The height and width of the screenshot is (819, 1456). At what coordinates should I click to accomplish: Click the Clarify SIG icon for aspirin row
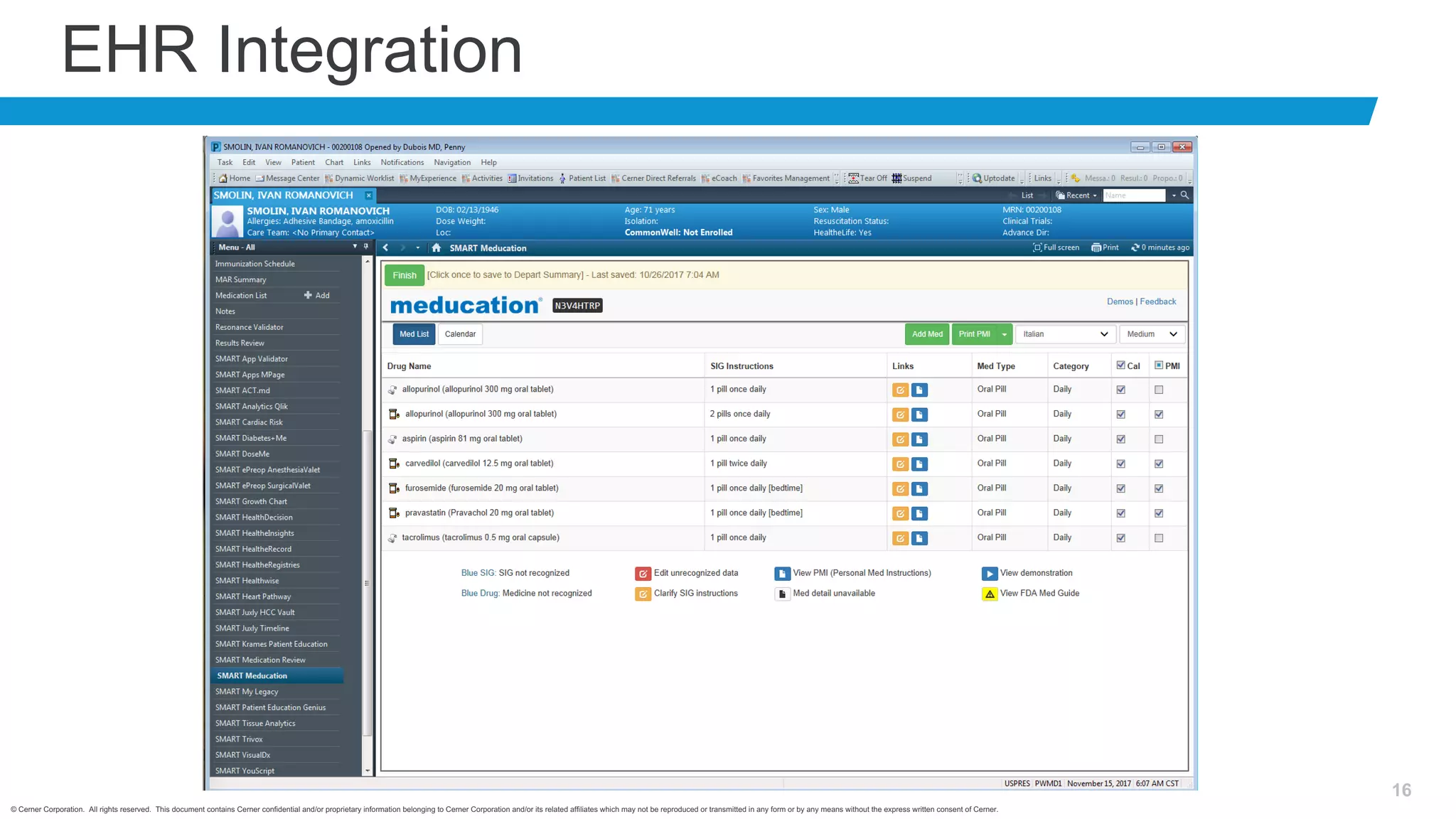(900, 439)
